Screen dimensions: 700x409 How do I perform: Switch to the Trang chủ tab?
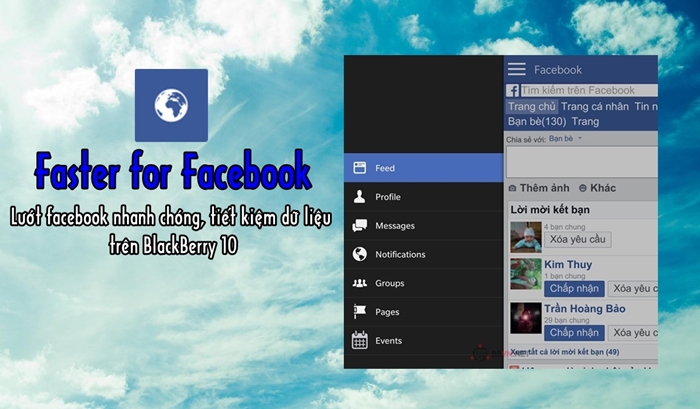click(532, 106)
